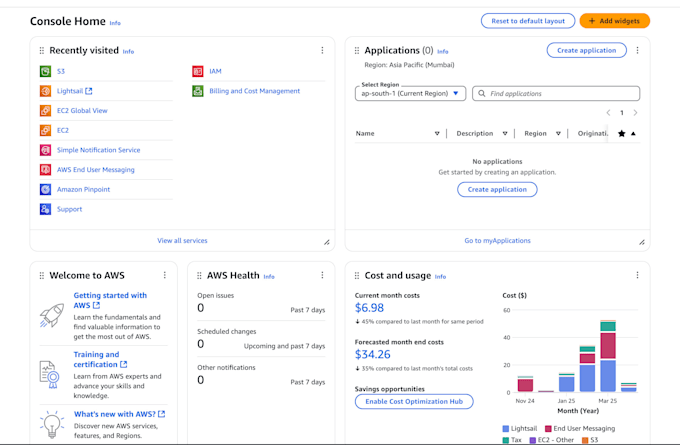Click the Support service icon
This screenshot has height=445, width=680.
point(46,209)
